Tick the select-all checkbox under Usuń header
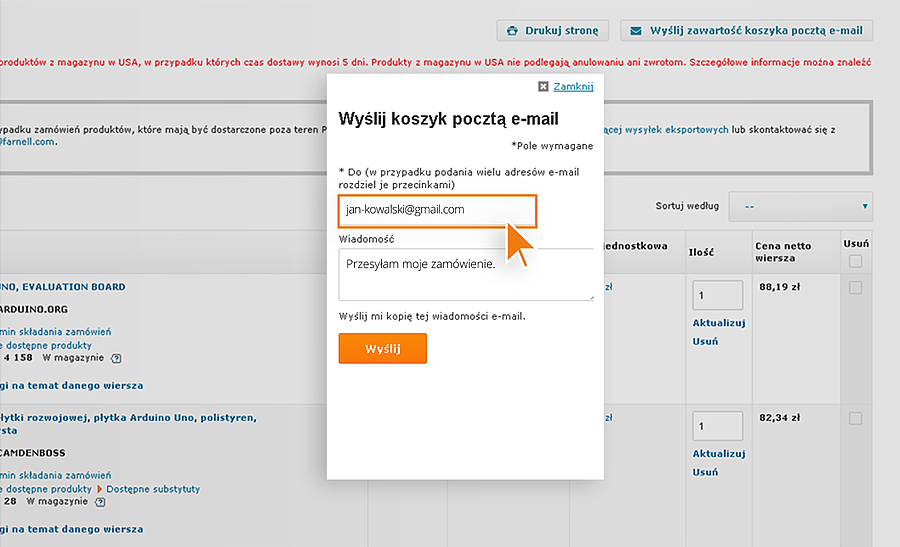The image size is (900, 547). tap(855, 261)
